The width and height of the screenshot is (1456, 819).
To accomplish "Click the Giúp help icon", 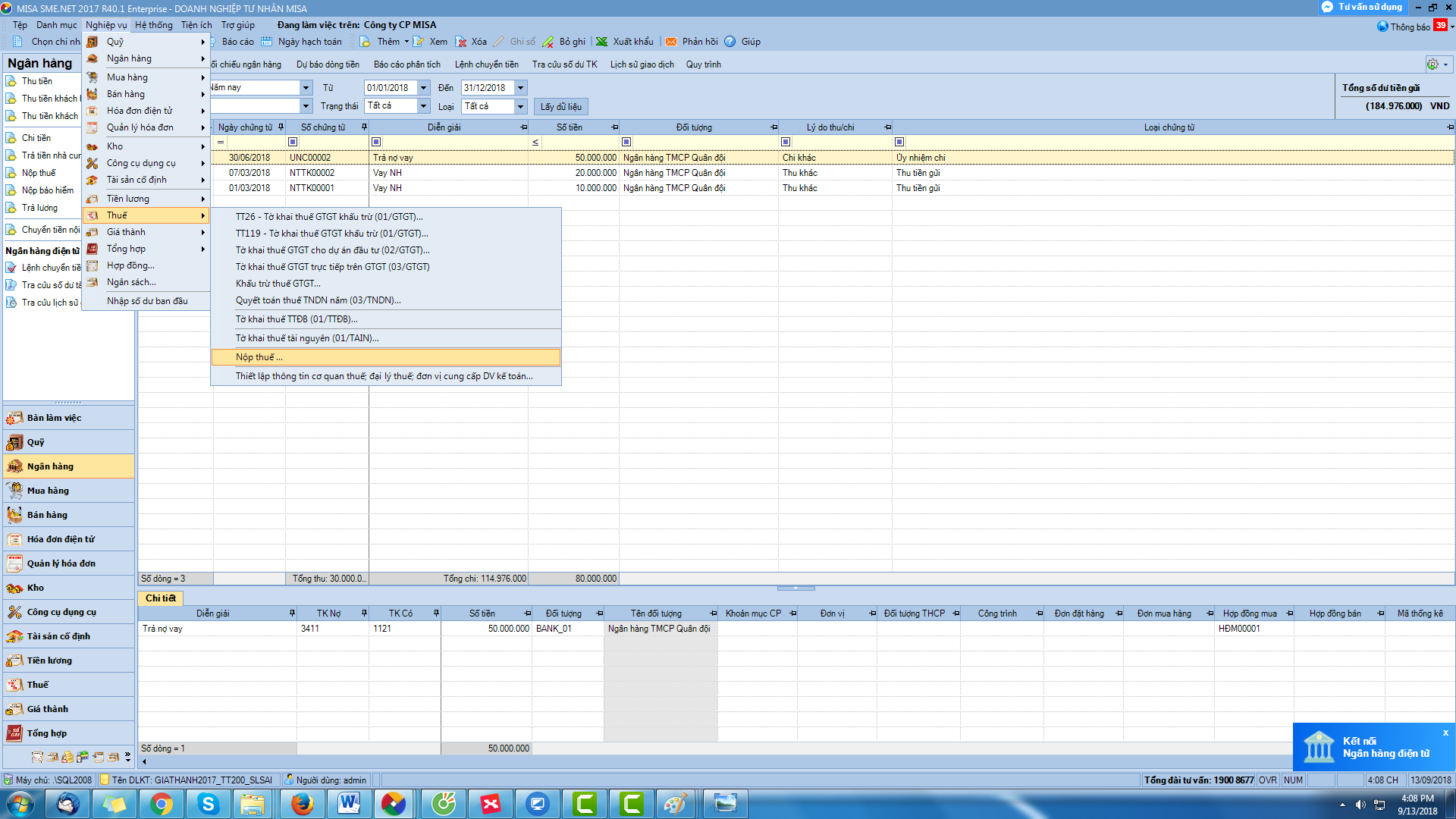I will pyautogui.click(x=730, y=42).
